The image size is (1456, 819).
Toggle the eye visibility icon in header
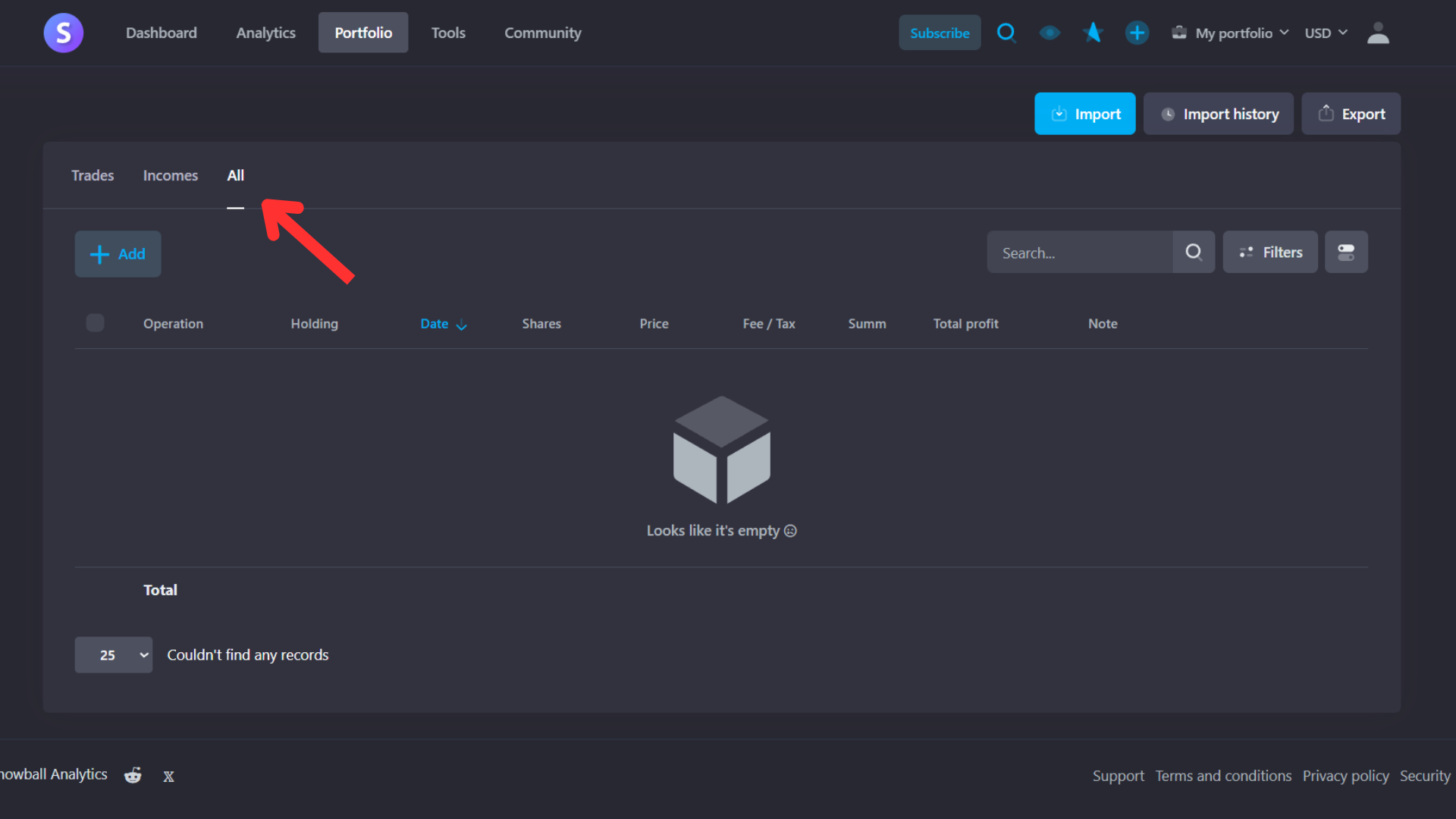(1050, 33)
